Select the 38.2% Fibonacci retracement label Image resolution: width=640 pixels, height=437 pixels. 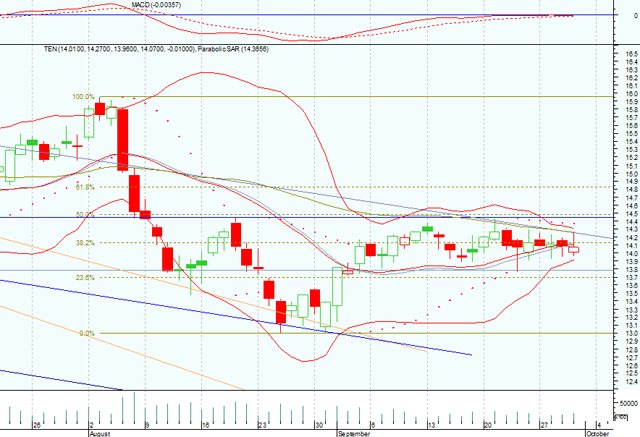[x=84, y=243]
